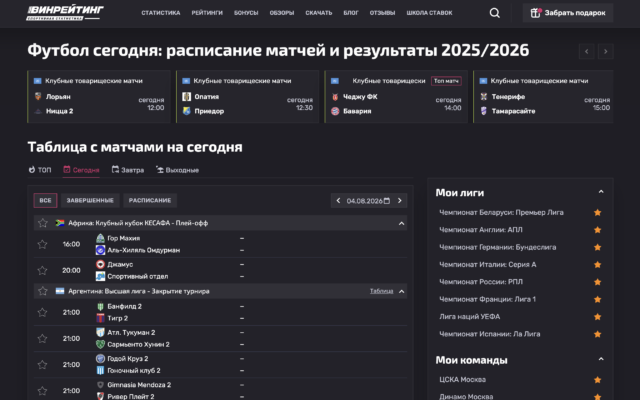Select the Сегодня tab

point(81,170)
